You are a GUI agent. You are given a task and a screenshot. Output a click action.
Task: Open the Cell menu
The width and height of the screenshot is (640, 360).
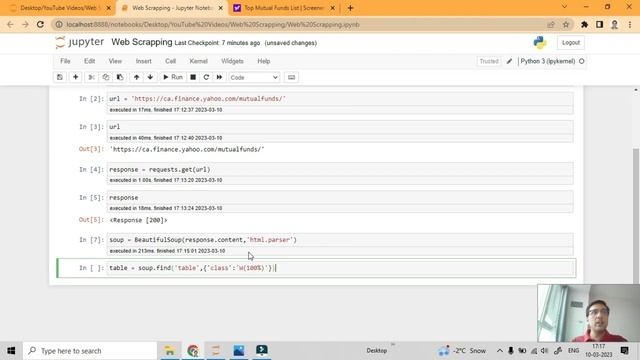[x=171, y=61]
